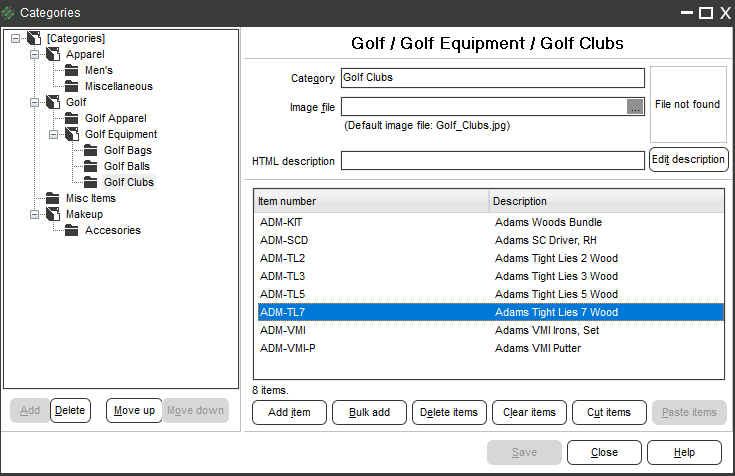Image resolution: width=735 pixels, height=476 pixels.
Task: Click the Move up button
Action: tap(134, 411)
